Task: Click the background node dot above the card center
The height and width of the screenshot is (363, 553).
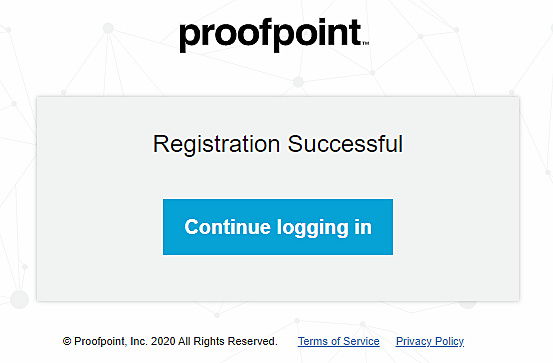Action: (298, 82)
